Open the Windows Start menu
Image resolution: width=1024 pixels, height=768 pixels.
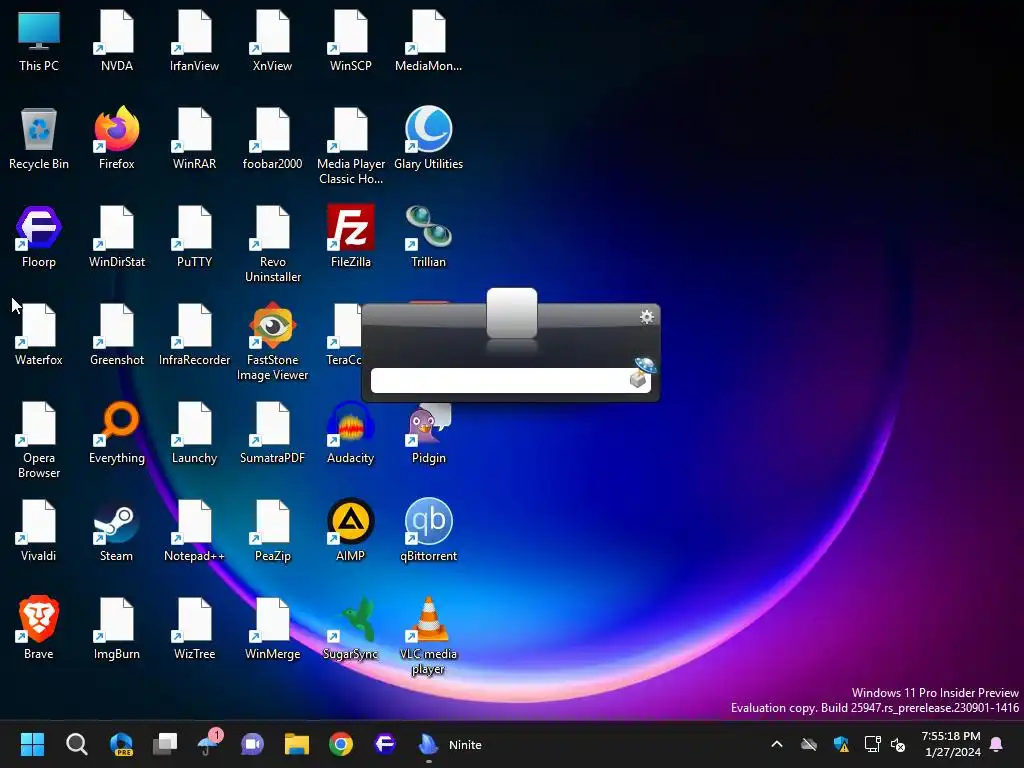32,744
